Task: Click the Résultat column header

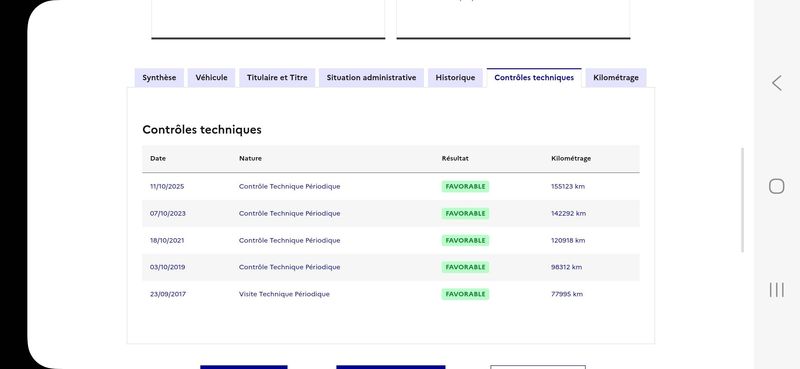Action: [x=455, y=159]
